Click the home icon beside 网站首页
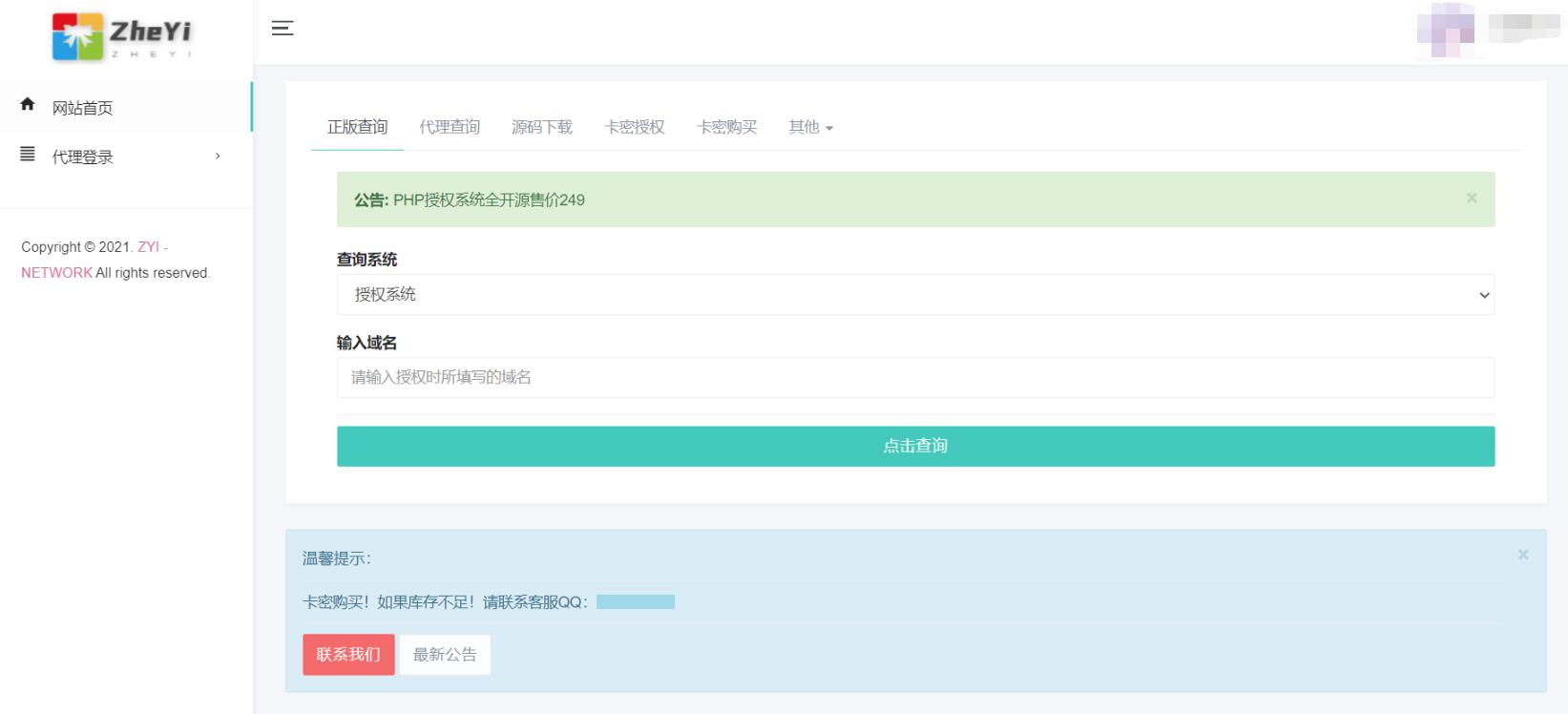The image size is (1568, 714). 28,105
